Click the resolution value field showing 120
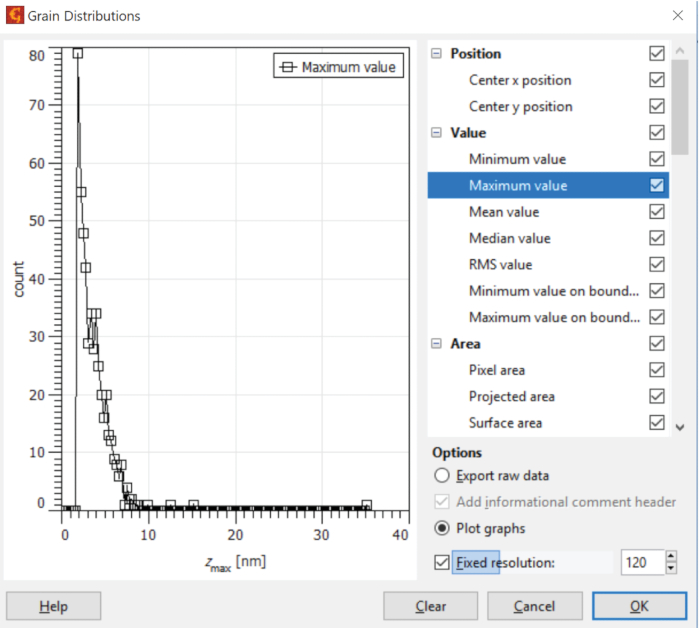Image resolution: width=700 pixels, height=628 pixels. (642, 562)
